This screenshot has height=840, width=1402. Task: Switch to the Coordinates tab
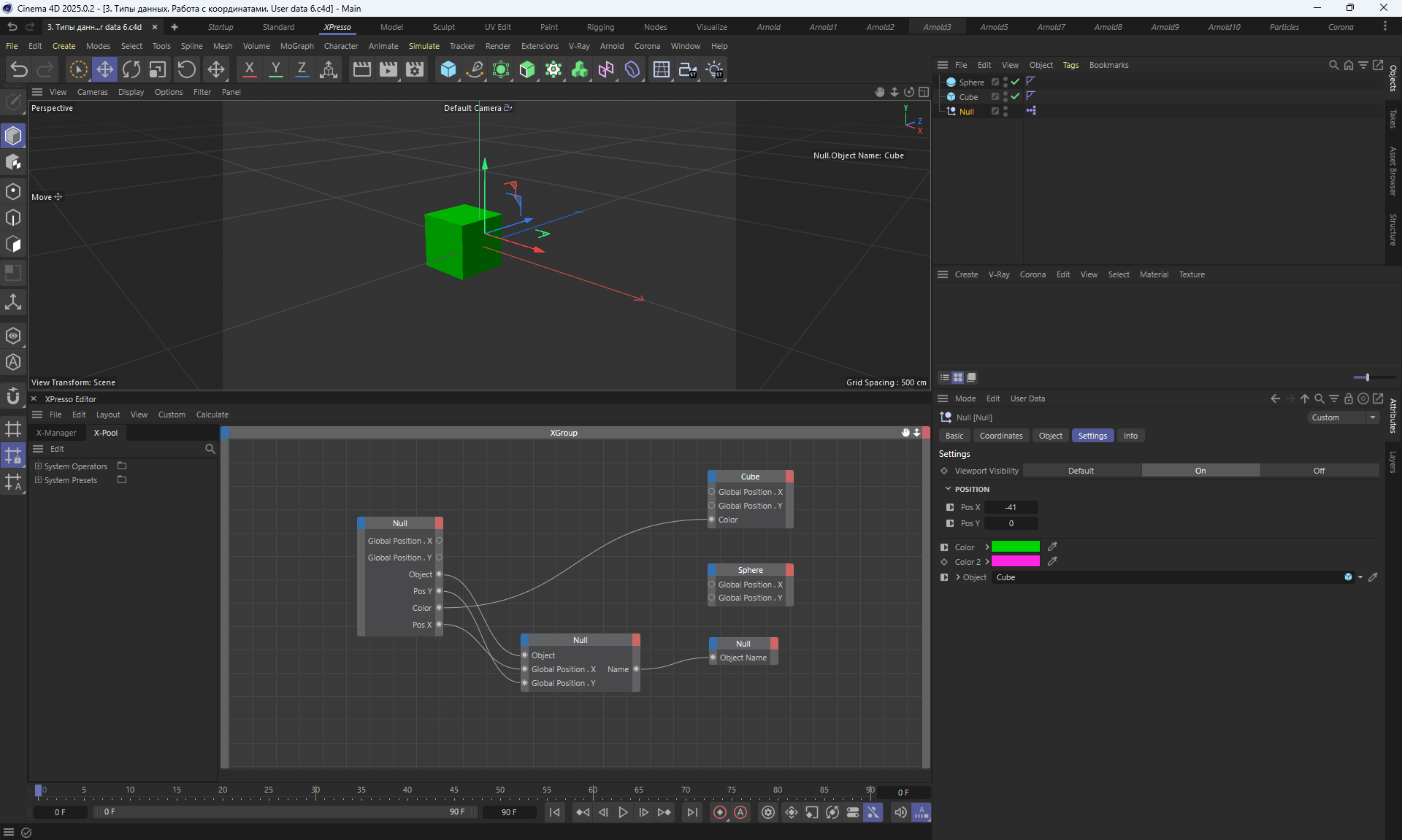pyautogui.click(x=1000, y=436)
